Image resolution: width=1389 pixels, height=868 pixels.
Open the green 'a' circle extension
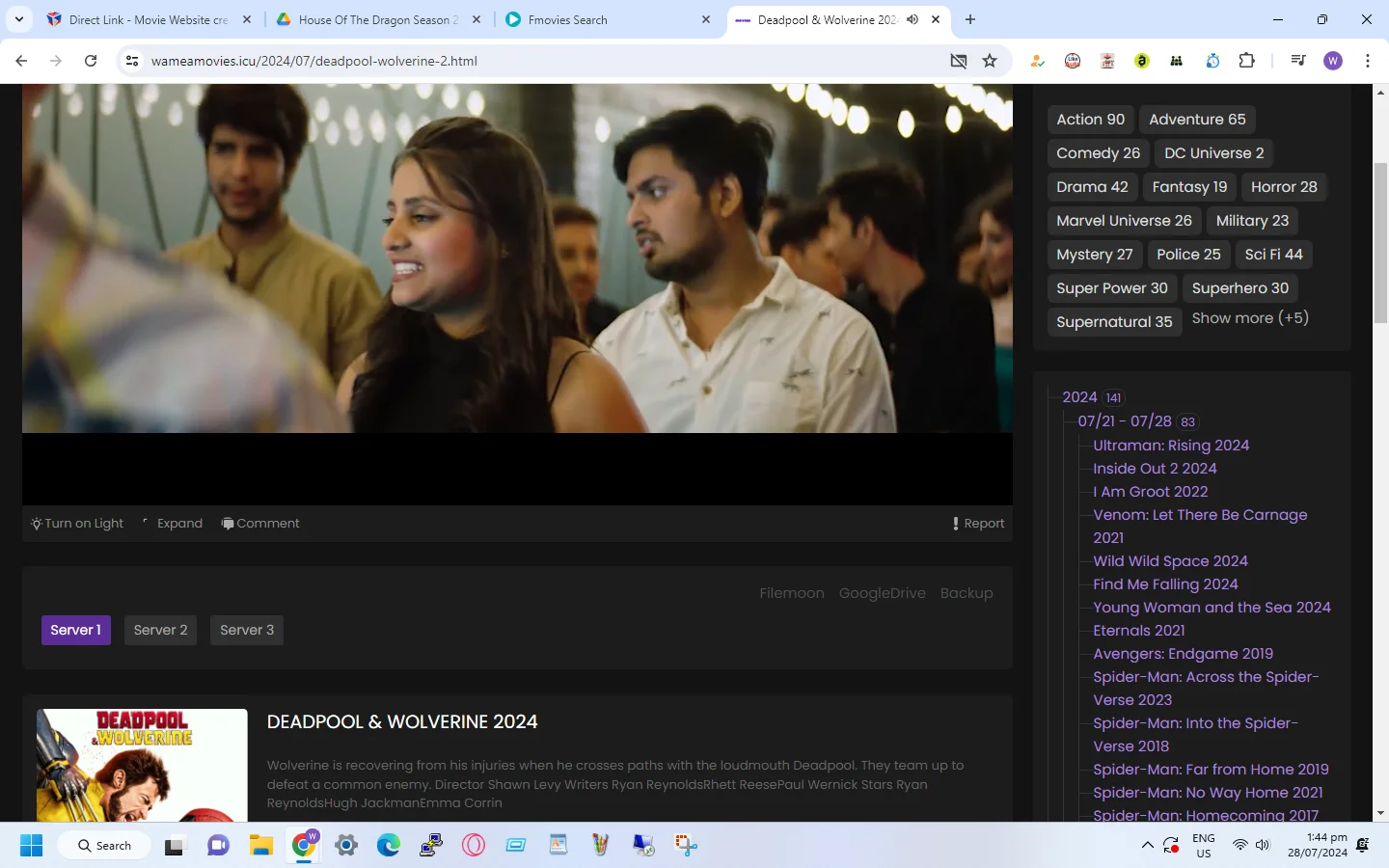1142,61
